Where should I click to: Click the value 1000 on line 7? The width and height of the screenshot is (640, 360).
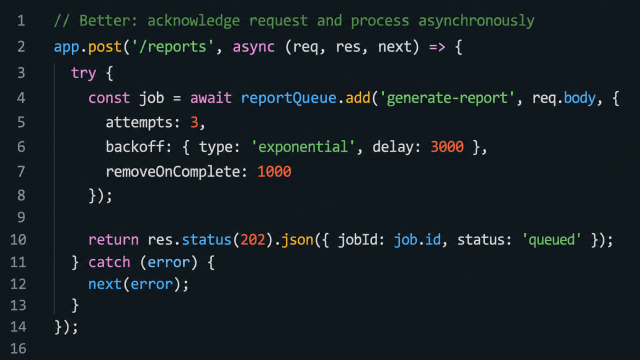tap(274, 172)
